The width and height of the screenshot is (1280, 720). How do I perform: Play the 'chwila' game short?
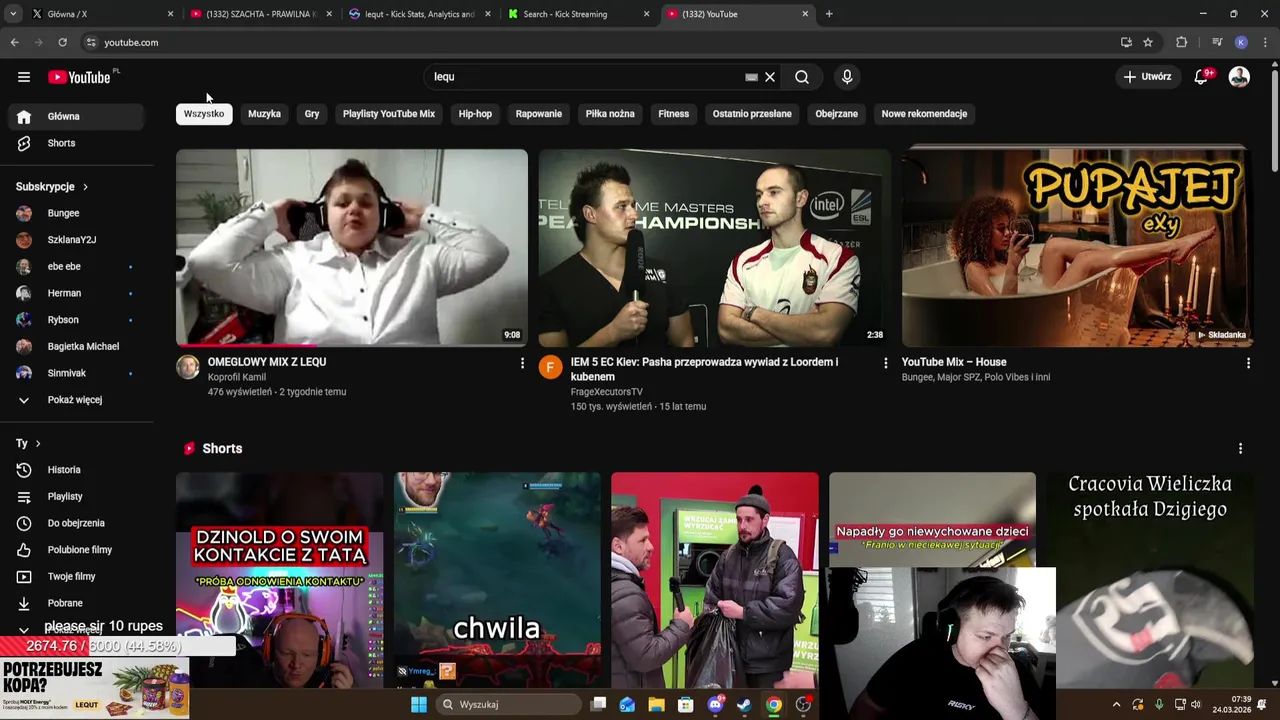pos(497,580)
